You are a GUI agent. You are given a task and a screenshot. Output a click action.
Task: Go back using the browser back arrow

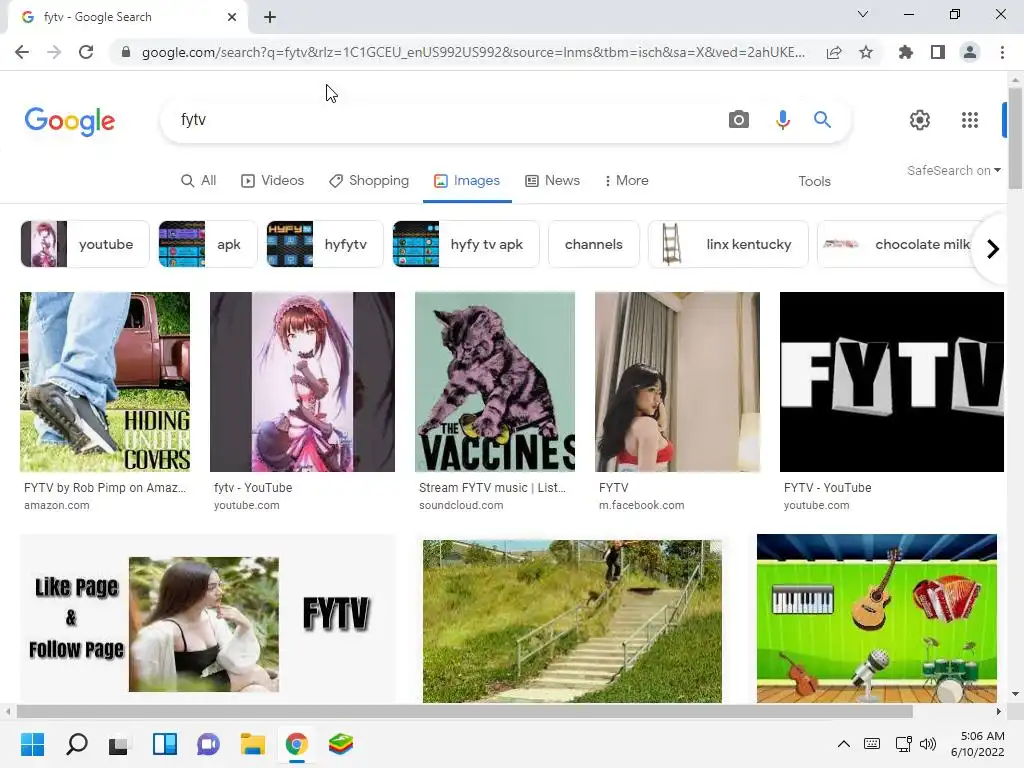[x=22, y=52]
